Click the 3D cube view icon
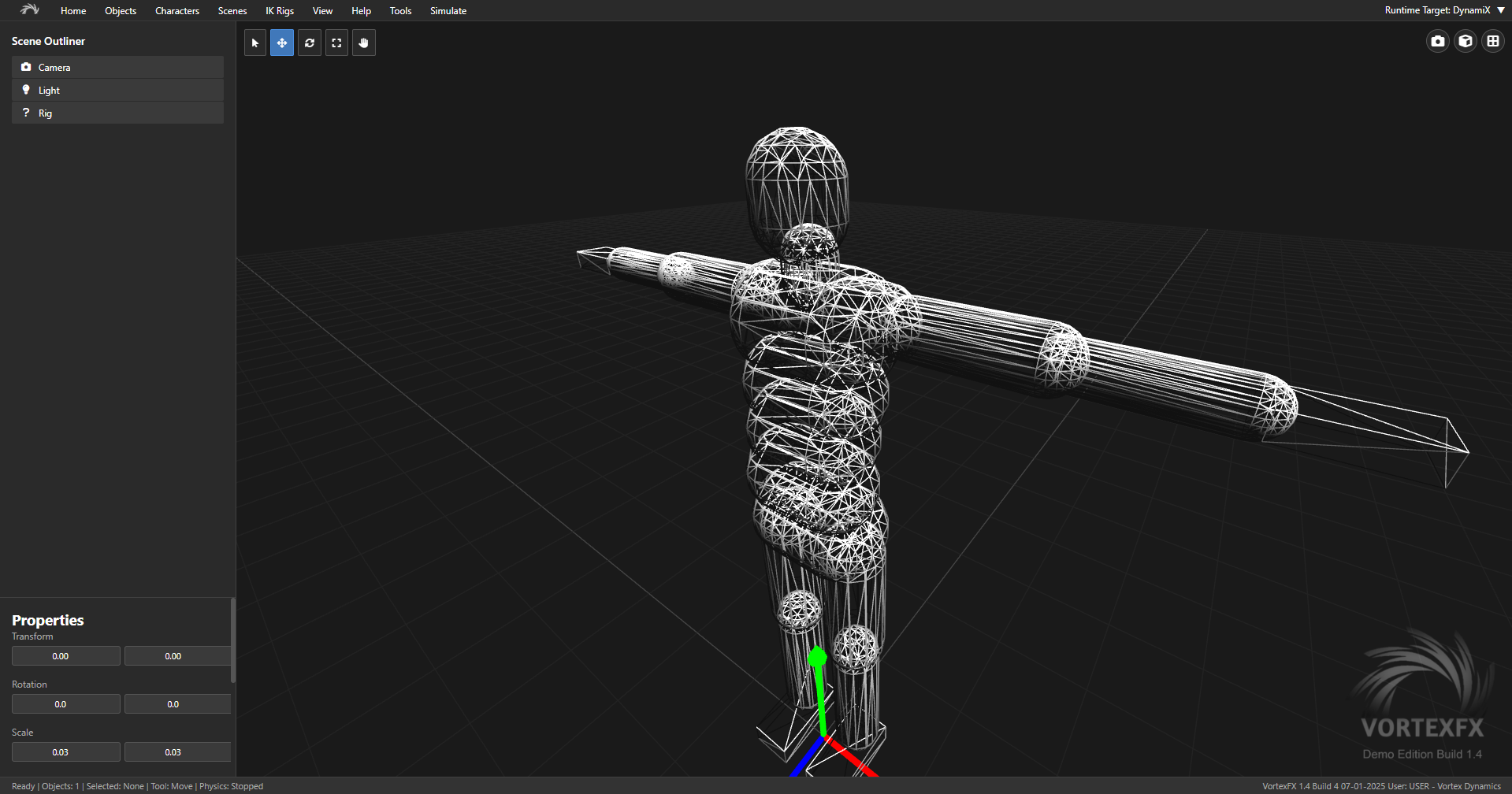1512x794 pixels. (x=1466, y=41)
